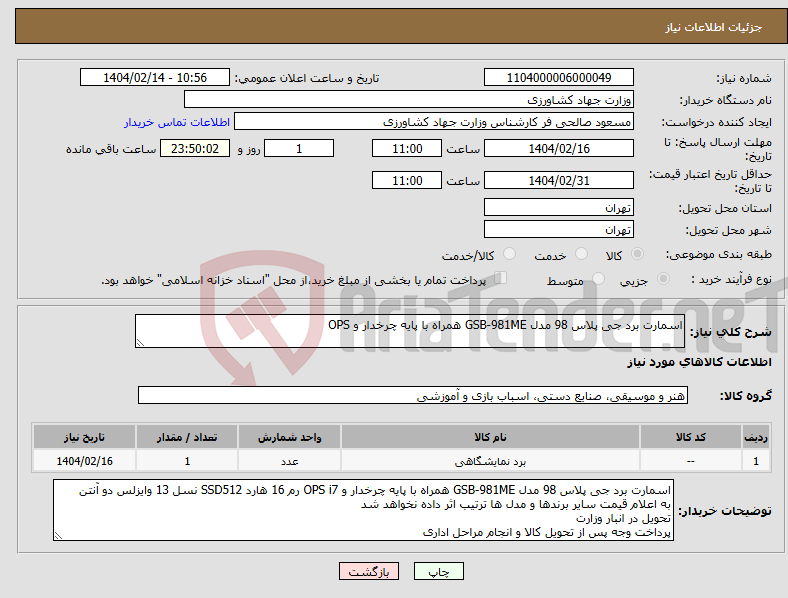Click the شماره نیاز label

coord(744,78)
